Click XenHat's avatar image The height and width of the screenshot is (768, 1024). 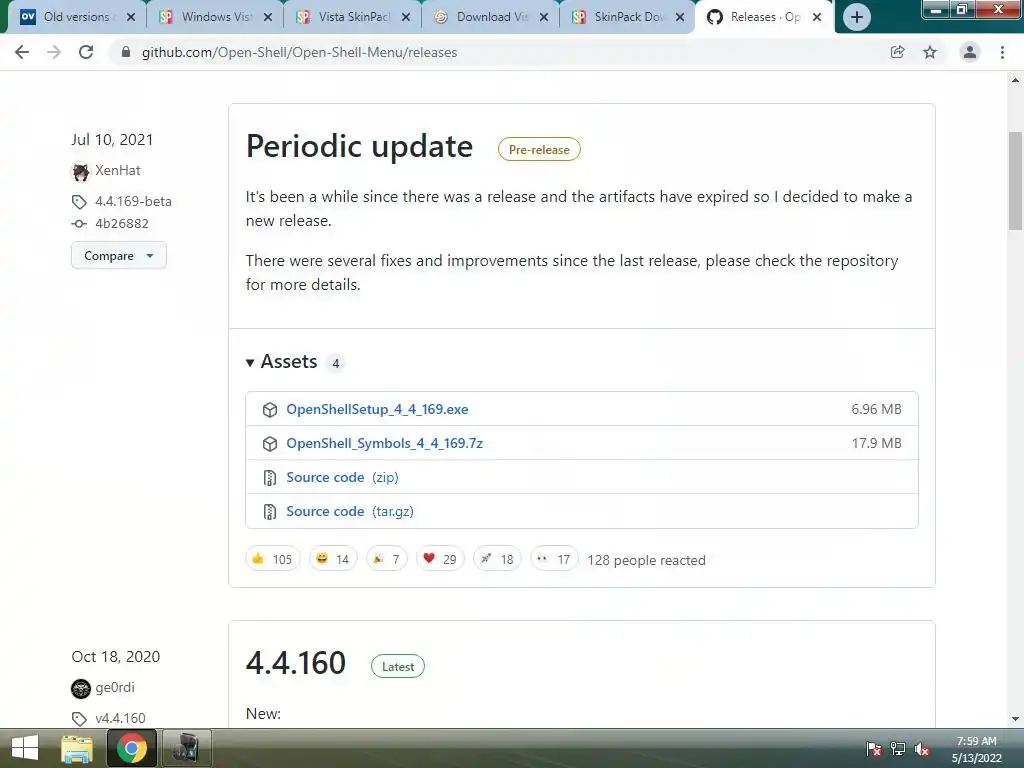[80, 172]
